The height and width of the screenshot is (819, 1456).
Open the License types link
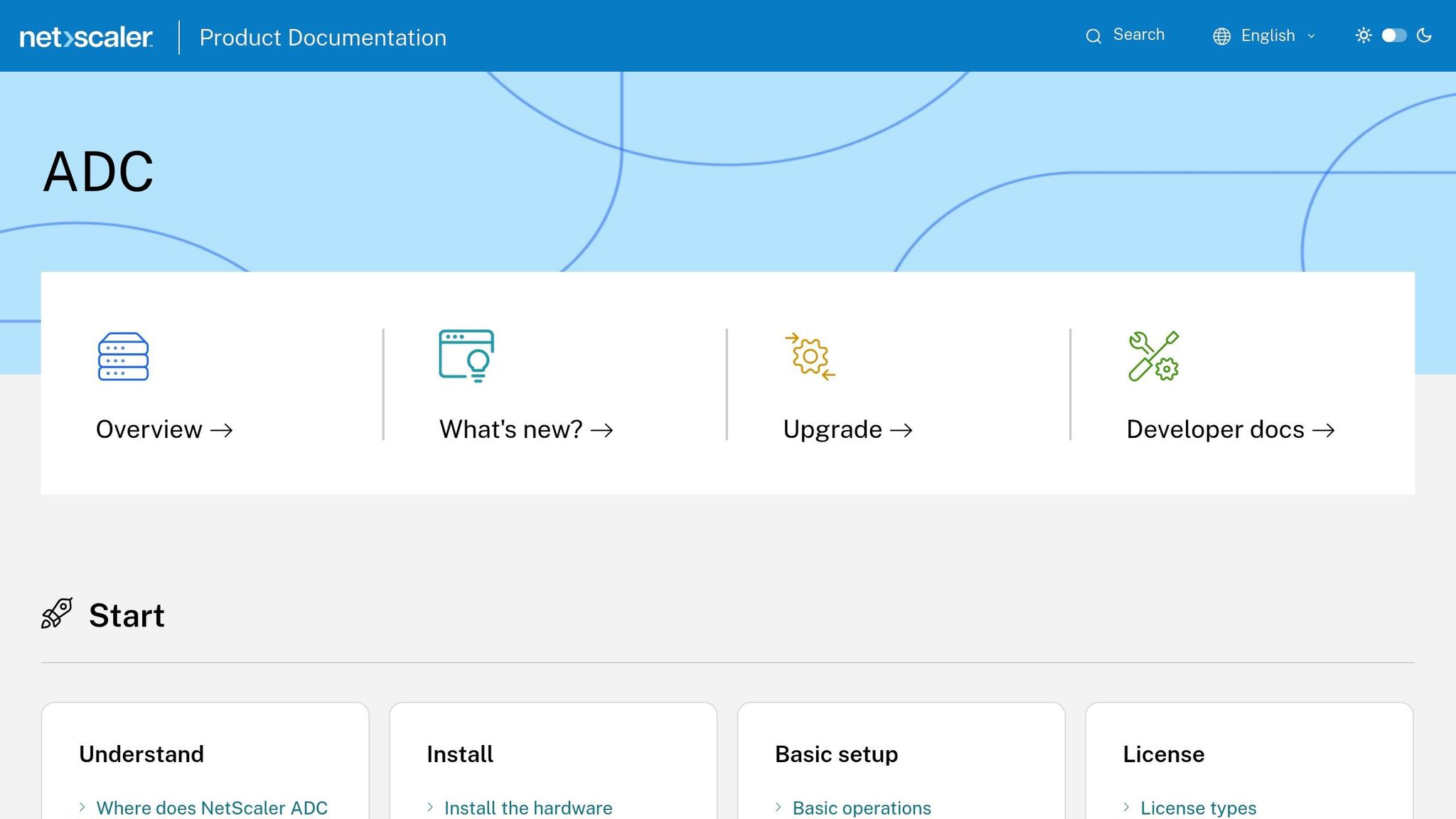pos(1198,808)
